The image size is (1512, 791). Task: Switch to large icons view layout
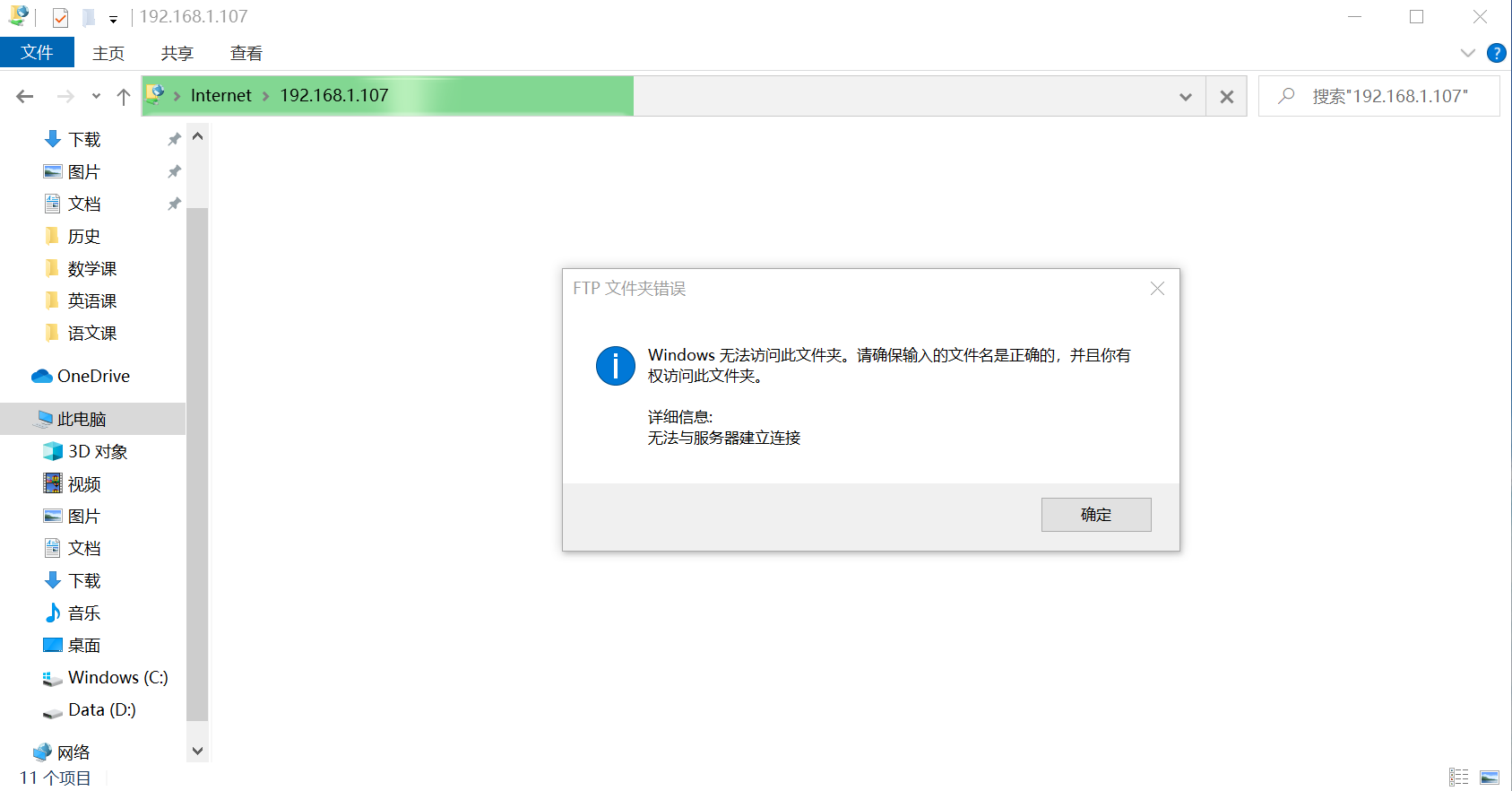1490,777
